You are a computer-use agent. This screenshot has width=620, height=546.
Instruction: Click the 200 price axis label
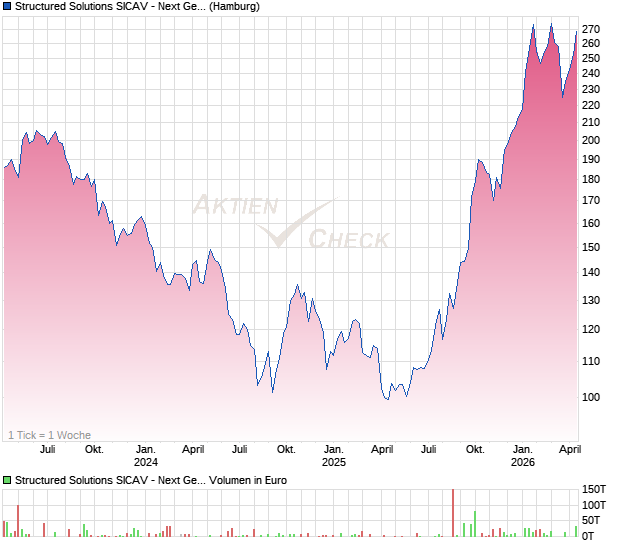[591, 140]
